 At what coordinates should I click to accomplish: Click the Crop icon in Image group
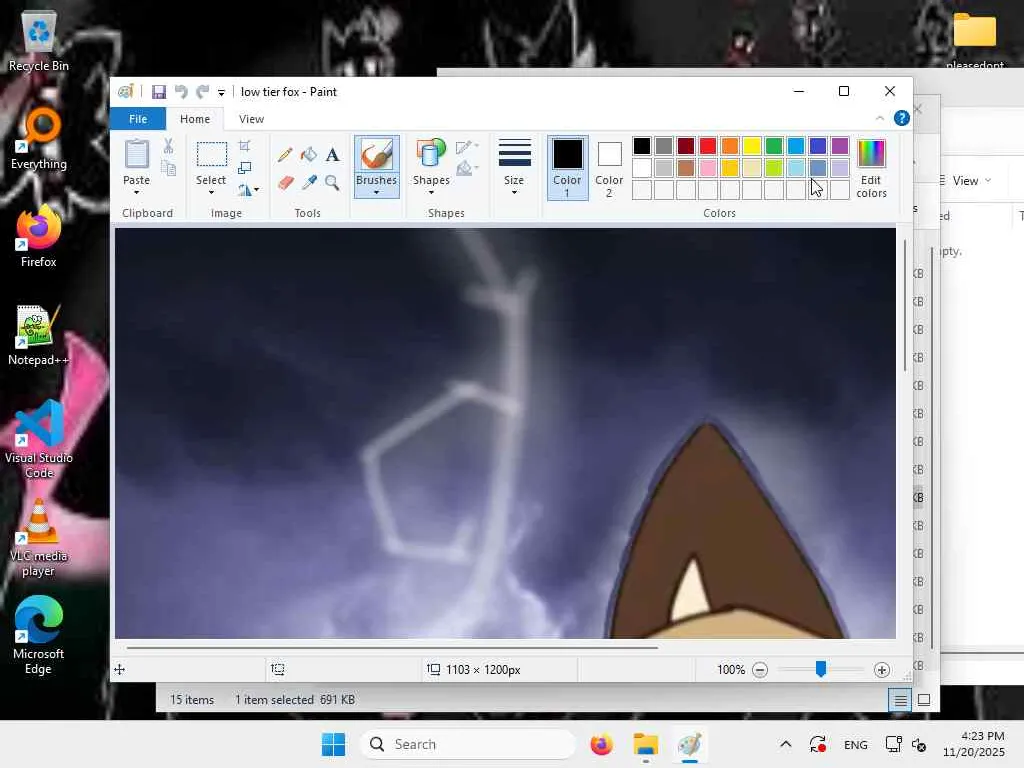point(245,146)
